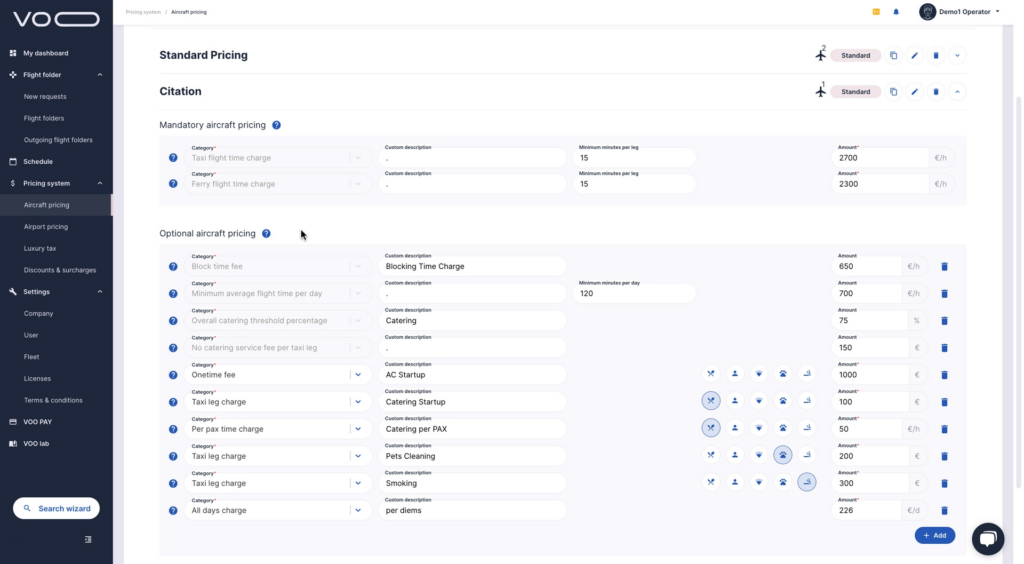Click help icon next to Mandatory aircraft pricing

[276, 125]
